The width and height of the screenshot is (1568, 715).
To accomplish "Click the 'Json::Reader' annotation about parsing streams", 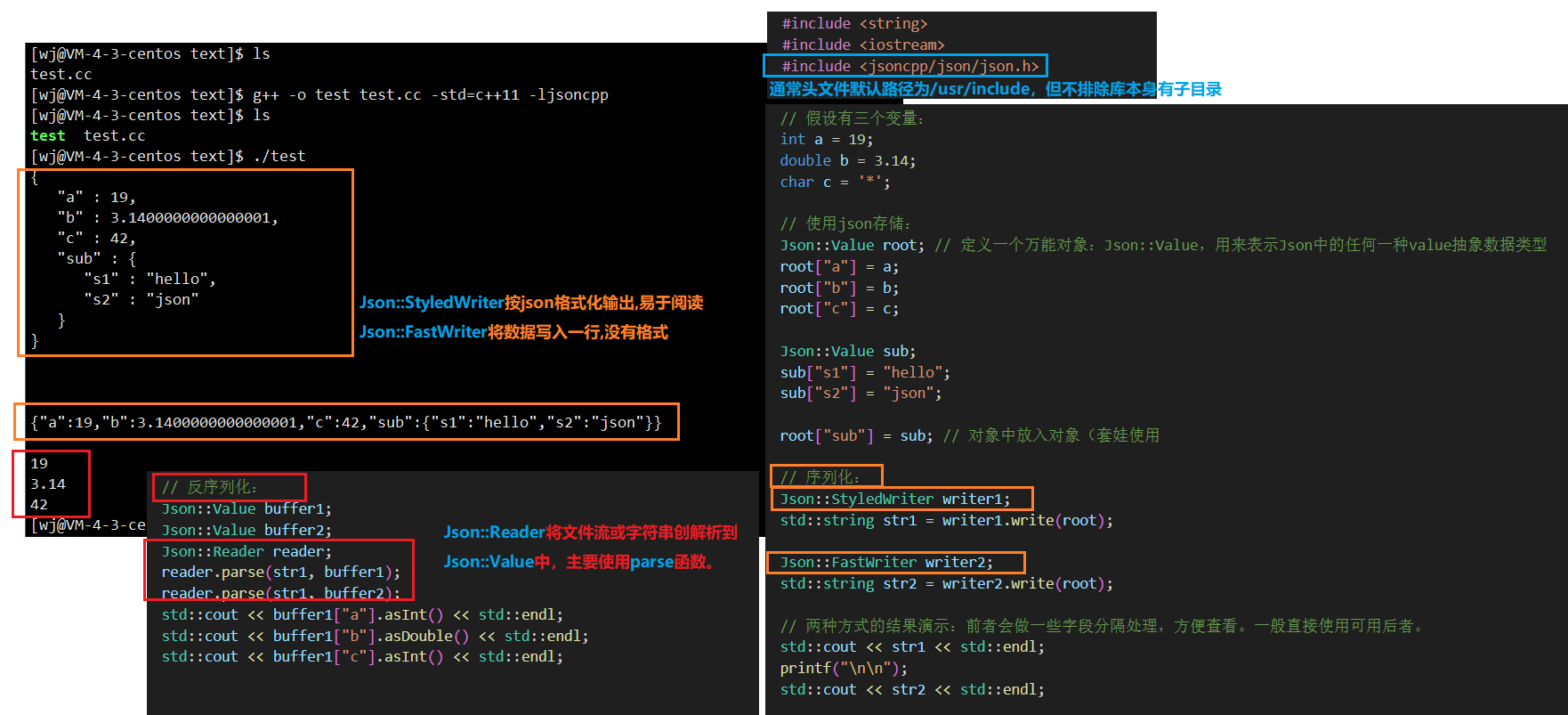I will point(591,532).
